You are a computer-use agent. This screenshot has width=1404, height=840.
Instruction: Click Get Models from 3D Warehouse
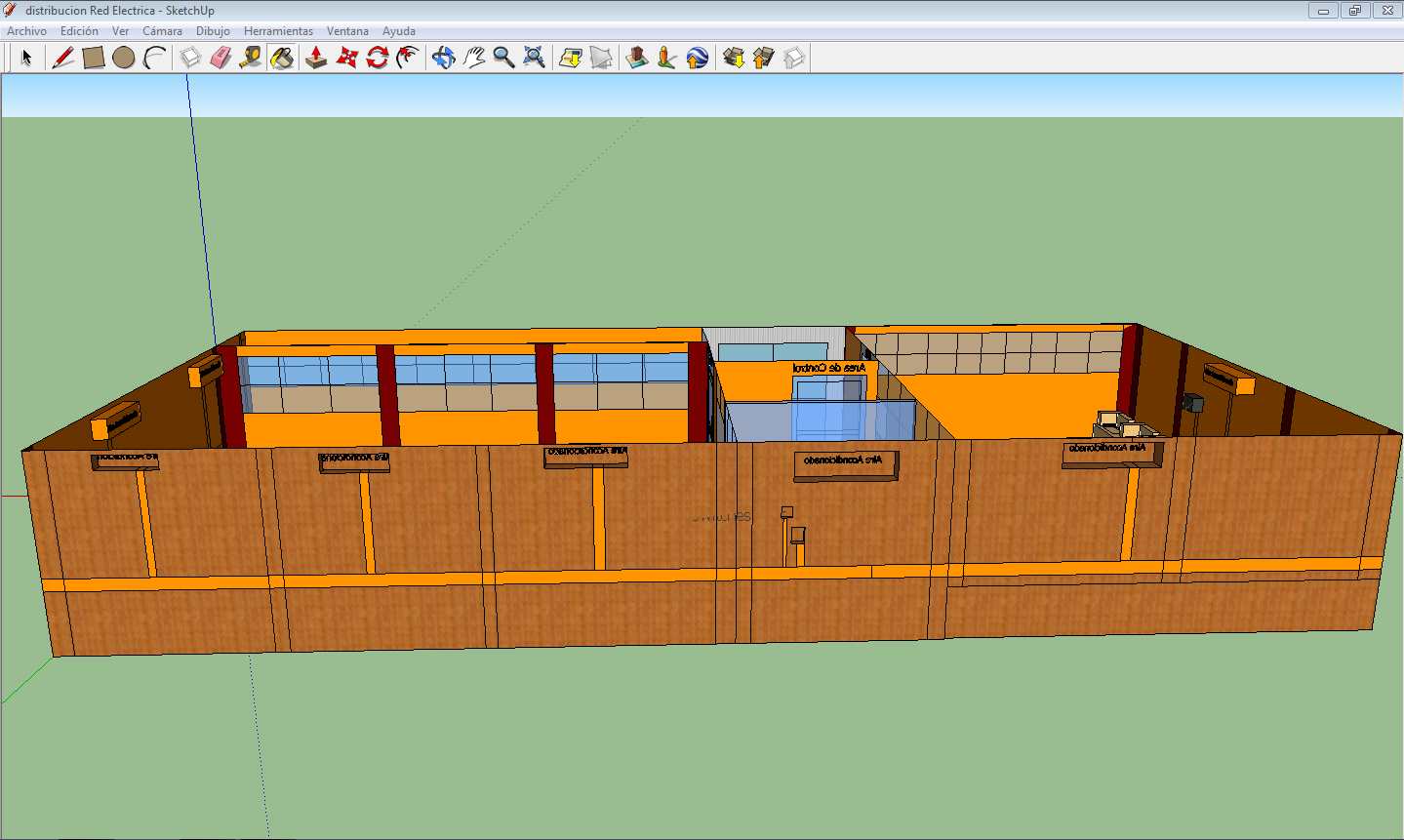click(x=735, y=57)
